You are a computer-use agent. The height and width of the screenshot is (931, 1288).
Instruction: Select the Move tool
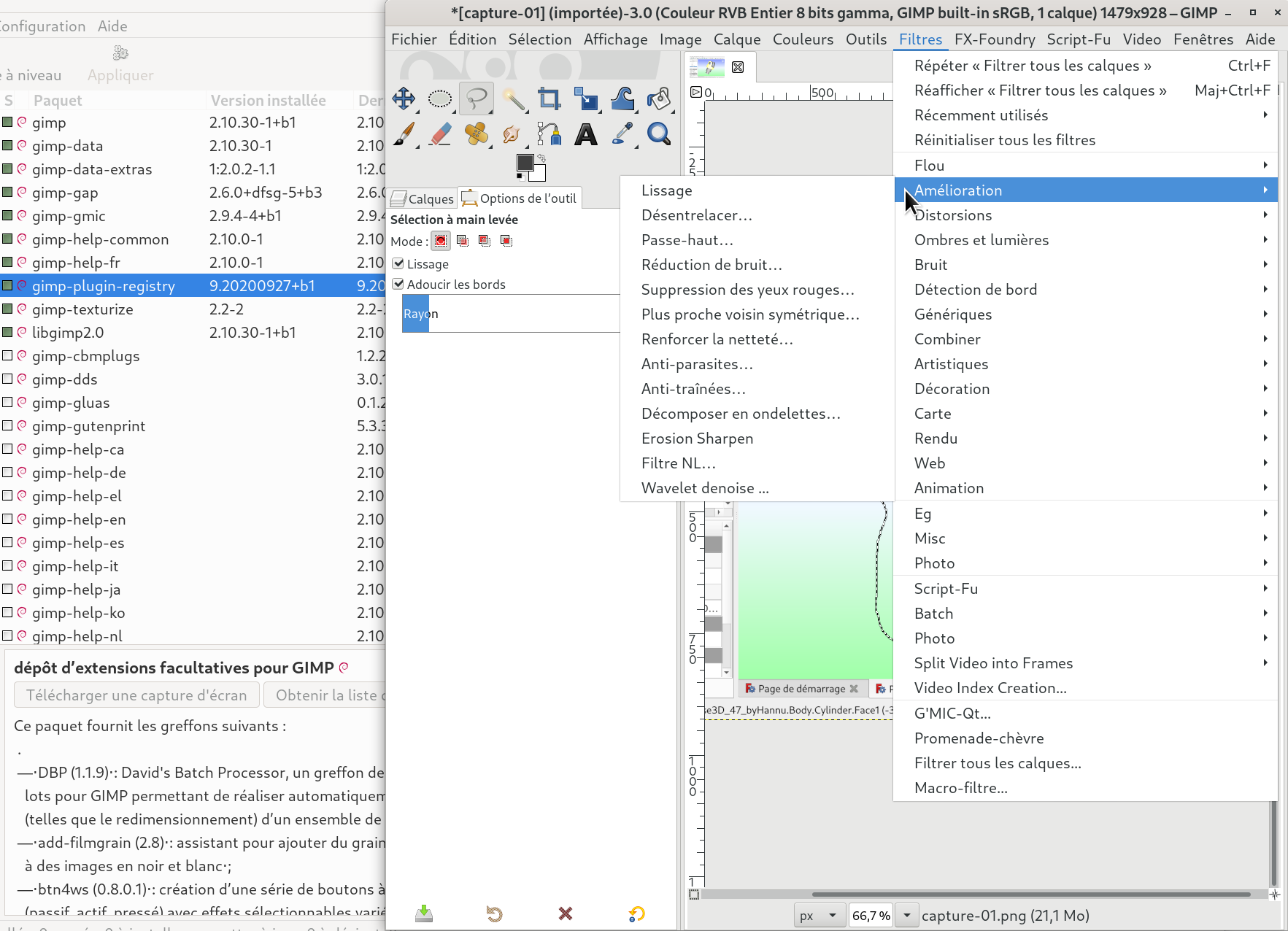click(x=404, y=98)
